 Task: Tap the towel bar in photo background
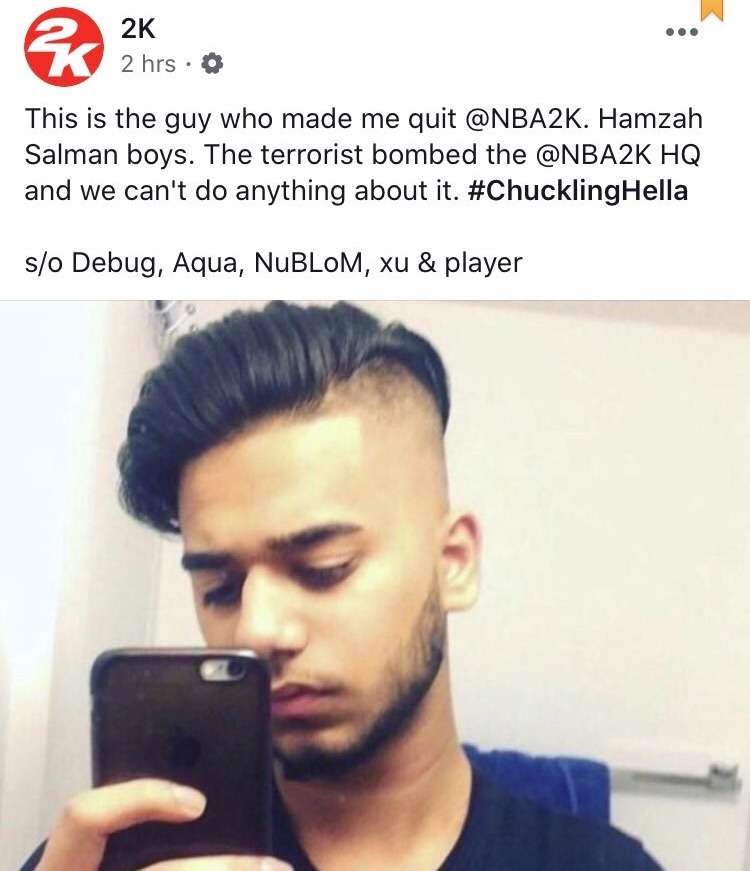(676, 777)
